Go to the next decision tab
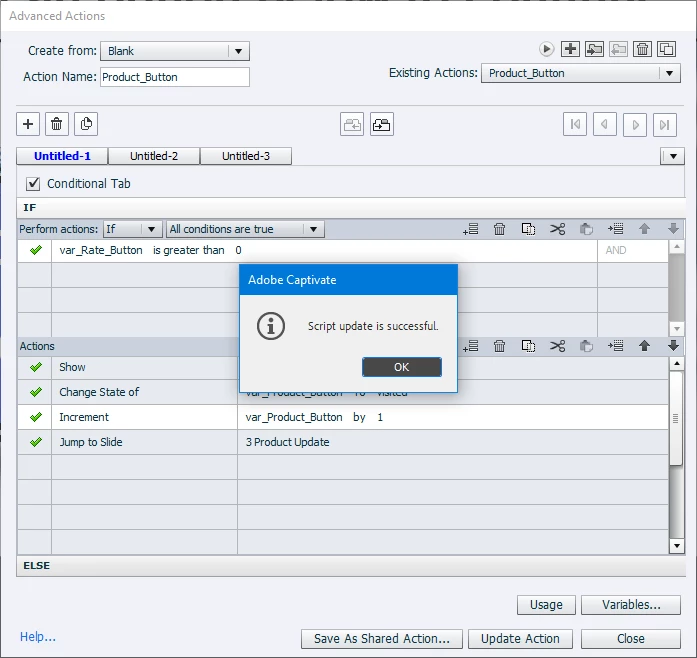Screen dimensions: 697x658 click(635, 124)
